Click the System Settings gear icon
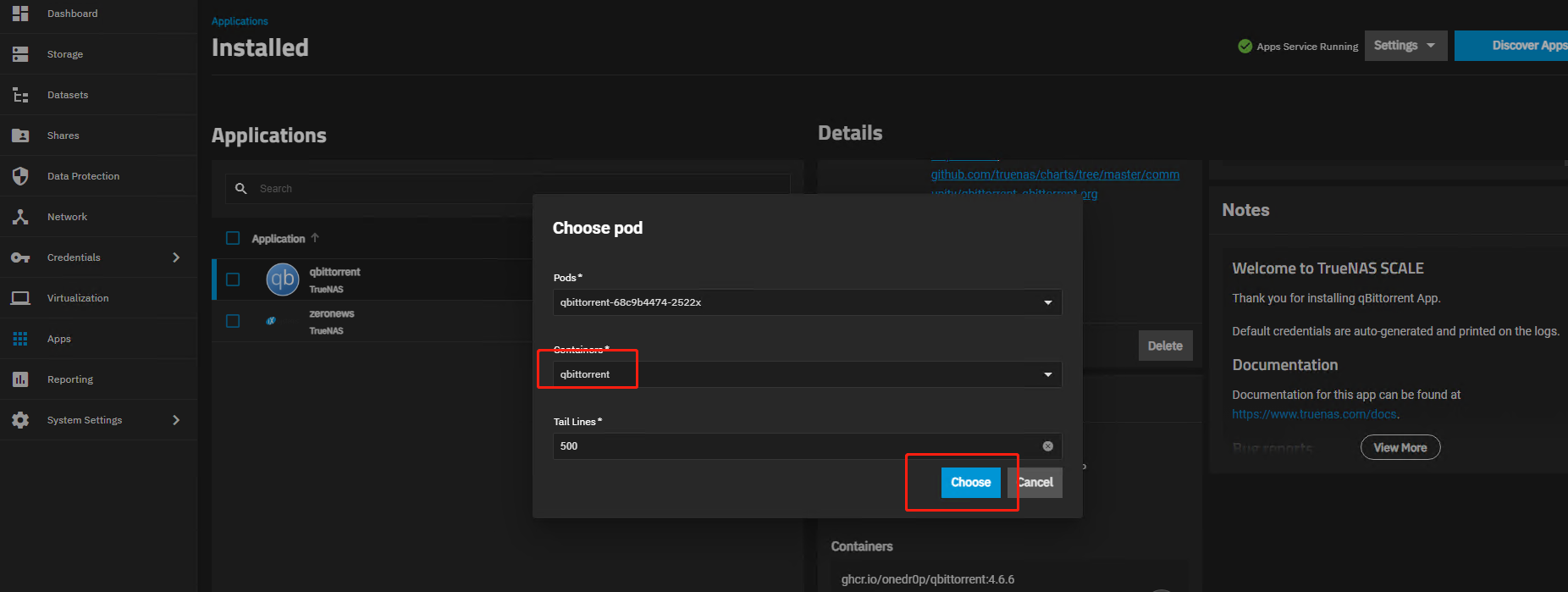1568x592 pixels. (20, 420)
